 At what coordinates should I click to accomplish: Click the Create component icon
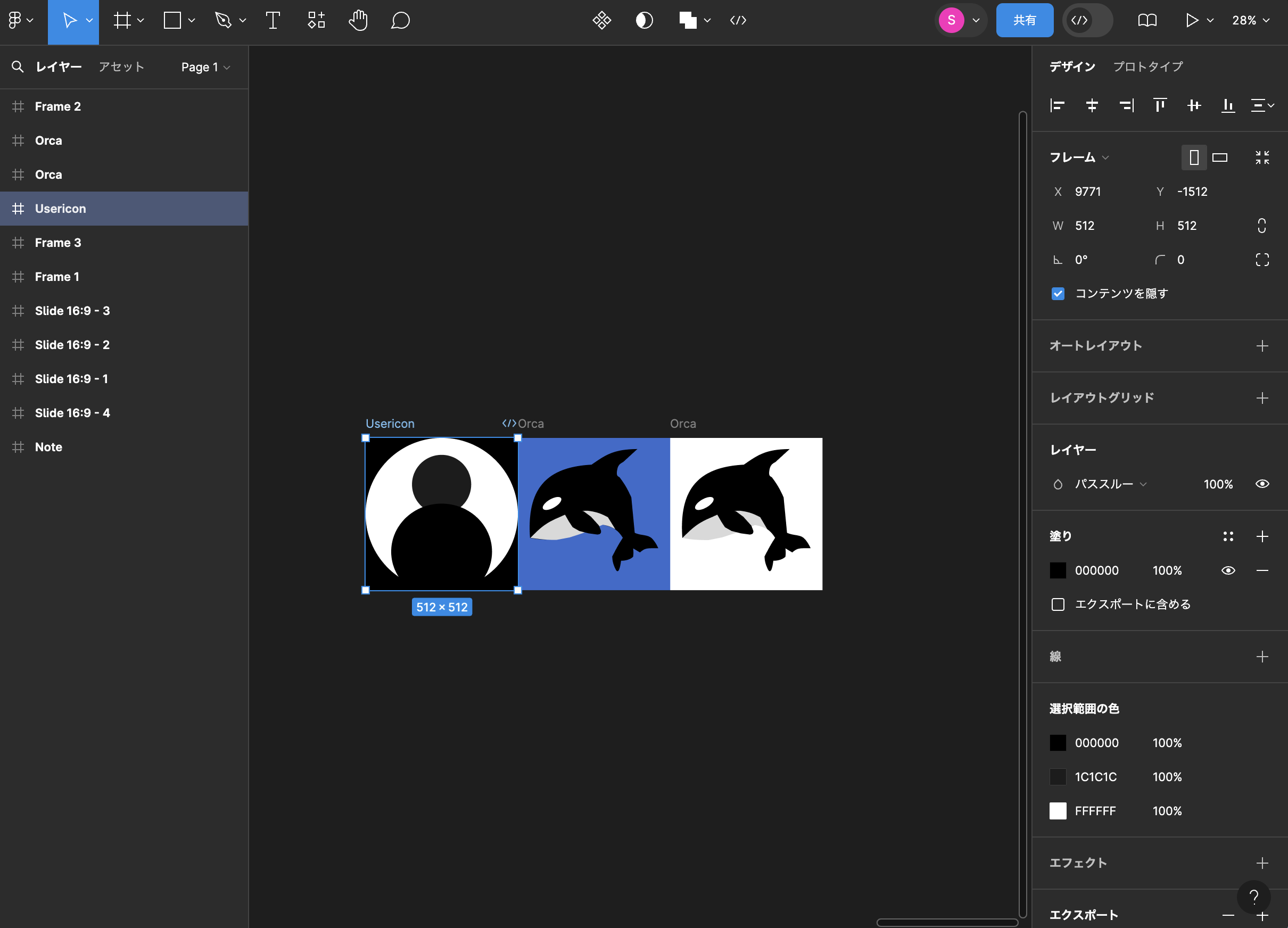(601, 20)
